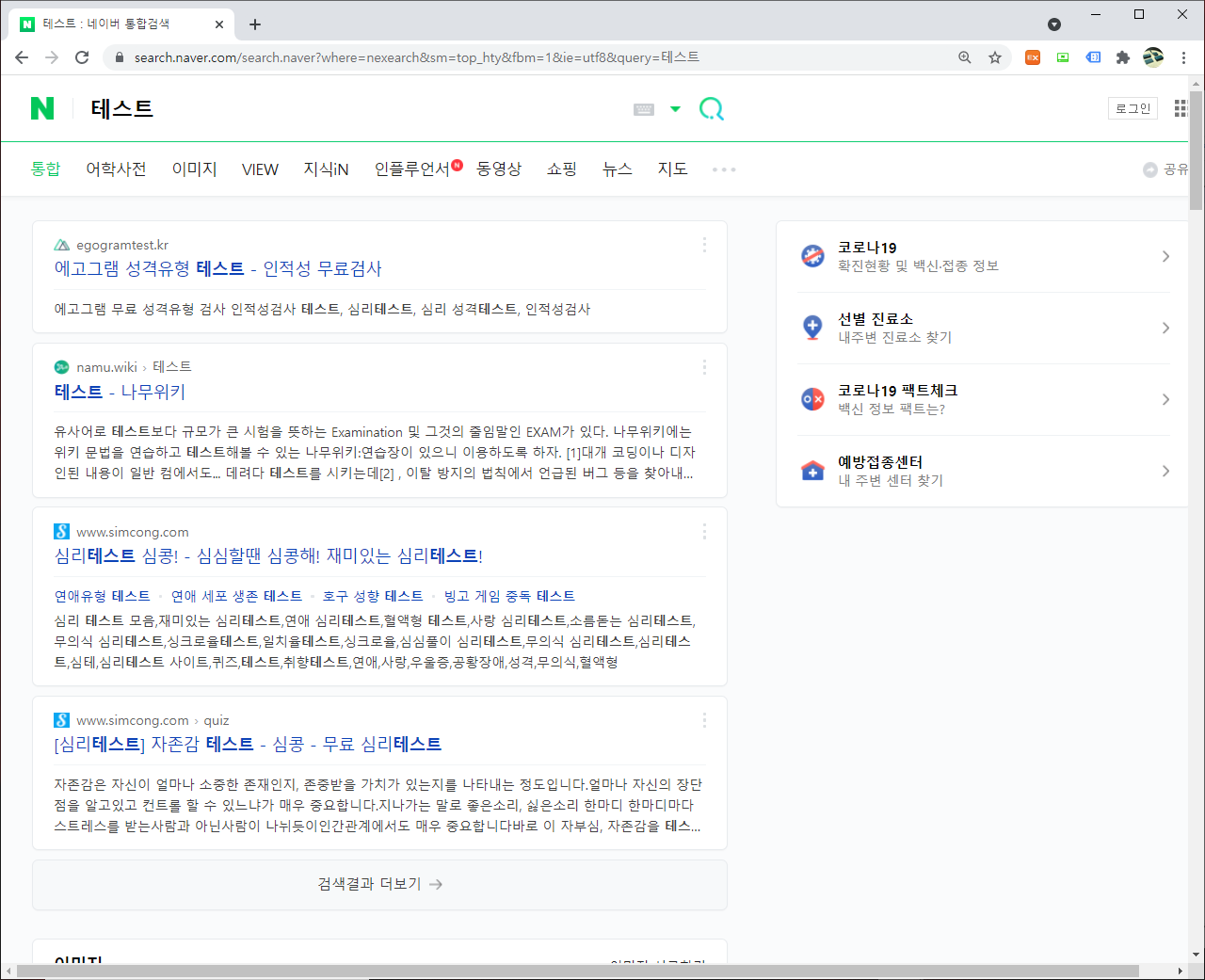This screenshot has width=1205, height=980.
Task: Open a new browser tab
Action: click(255, 24)
